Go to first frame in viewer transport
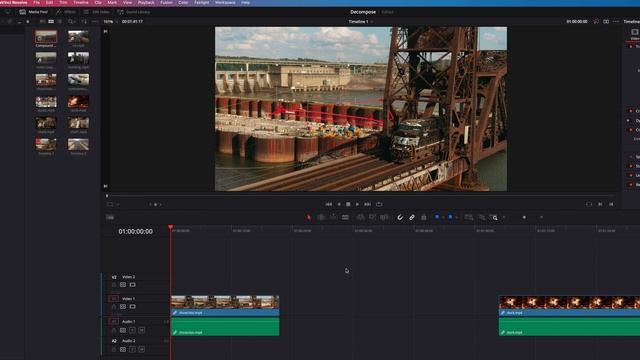640x360 pixels. click(x=329, y=204)
